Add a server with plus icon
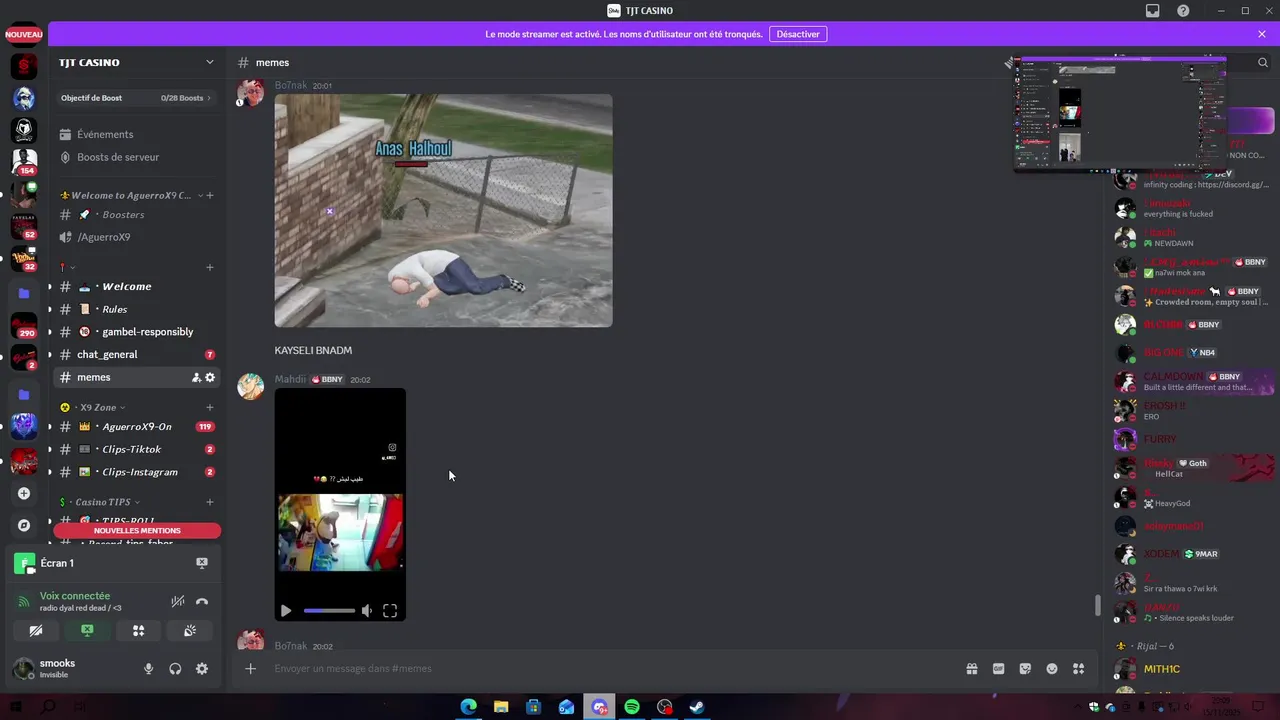Image resolution: width=1280 pixels, height=720 pixels. 24,493
